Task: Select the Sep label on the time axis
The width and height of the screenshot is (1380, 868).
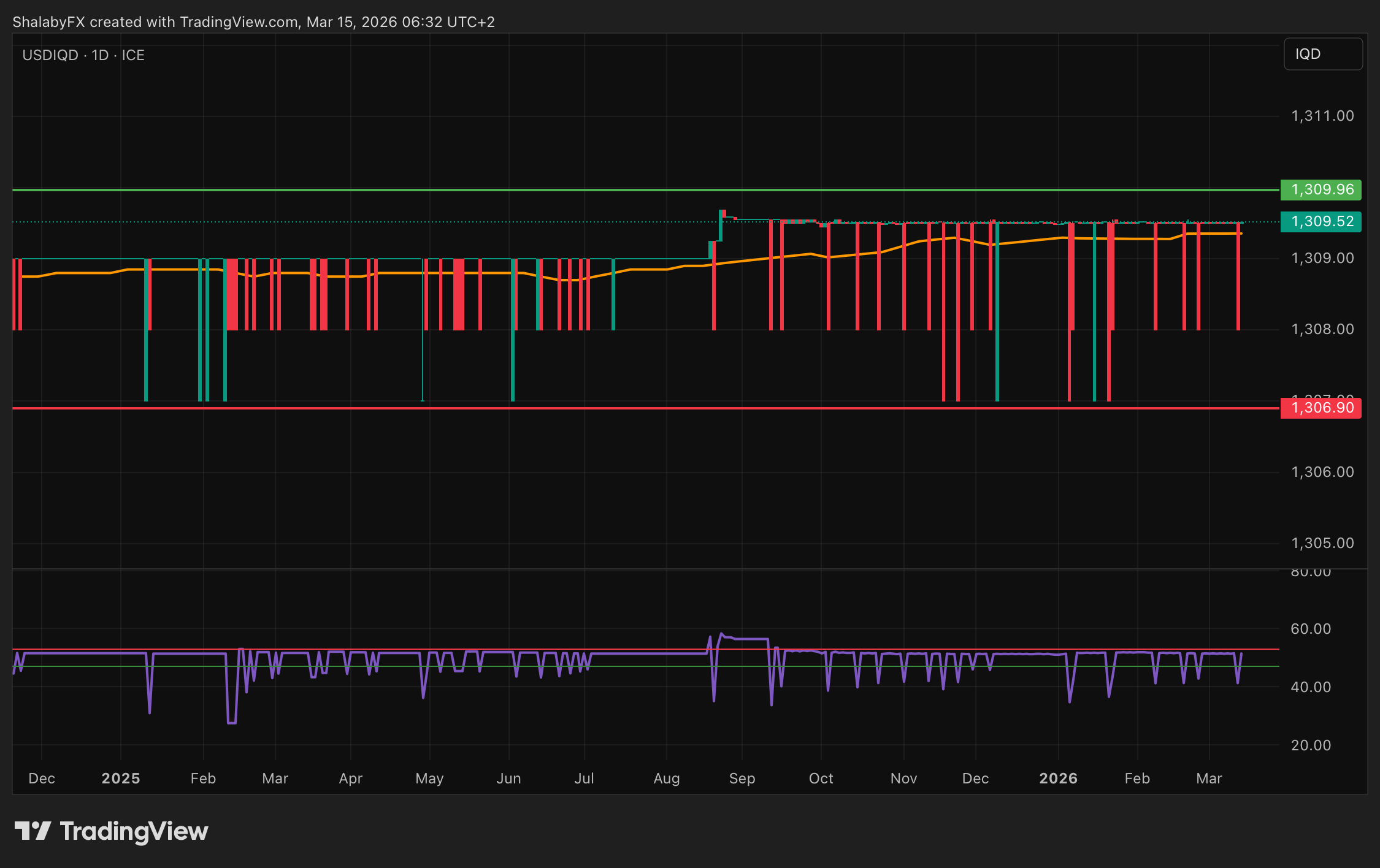Action: pyautogui.click(x=742, y=779)
